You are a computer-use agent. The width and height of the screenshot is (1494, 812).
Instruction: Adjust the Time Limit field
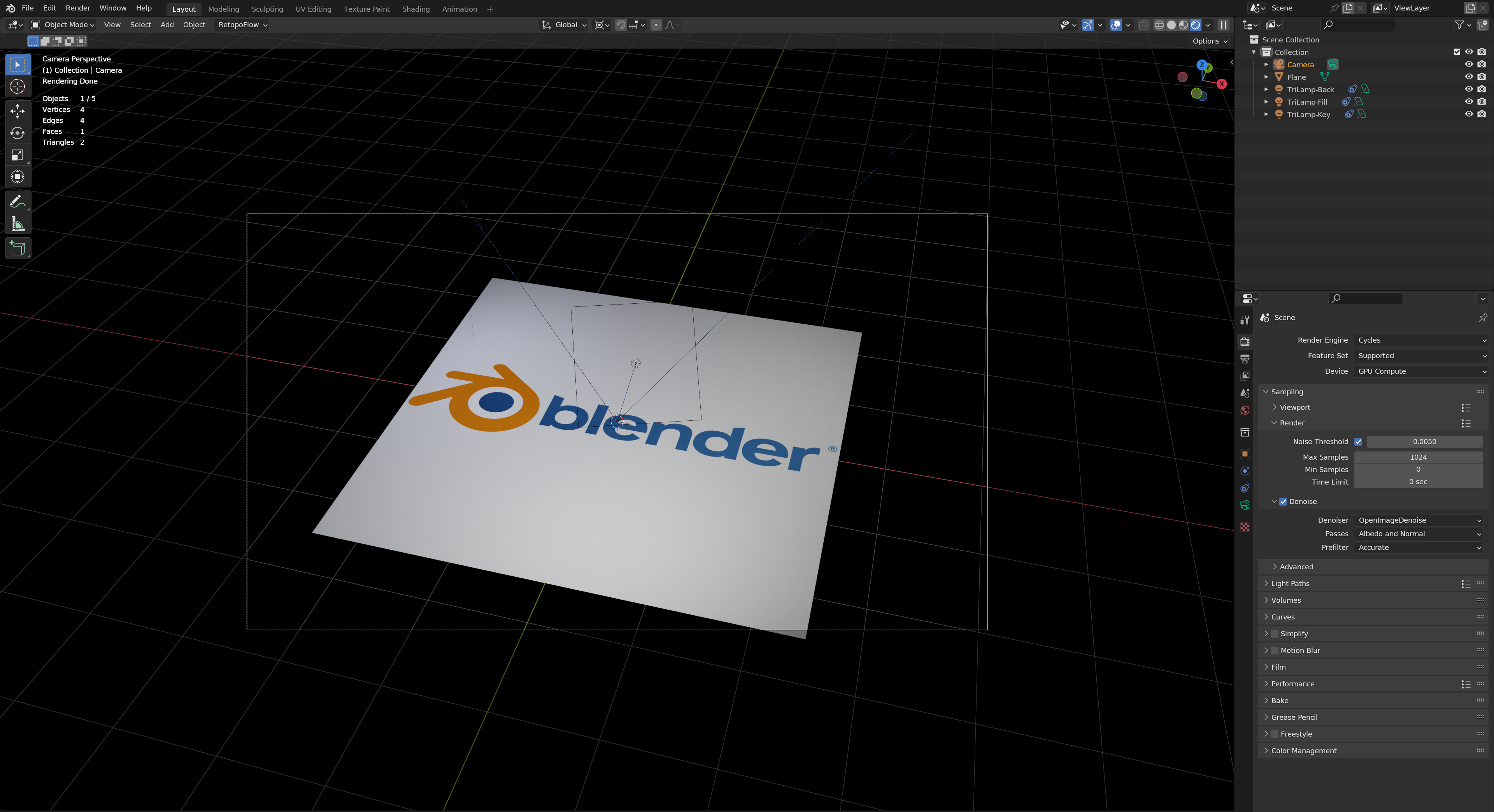1419,482
